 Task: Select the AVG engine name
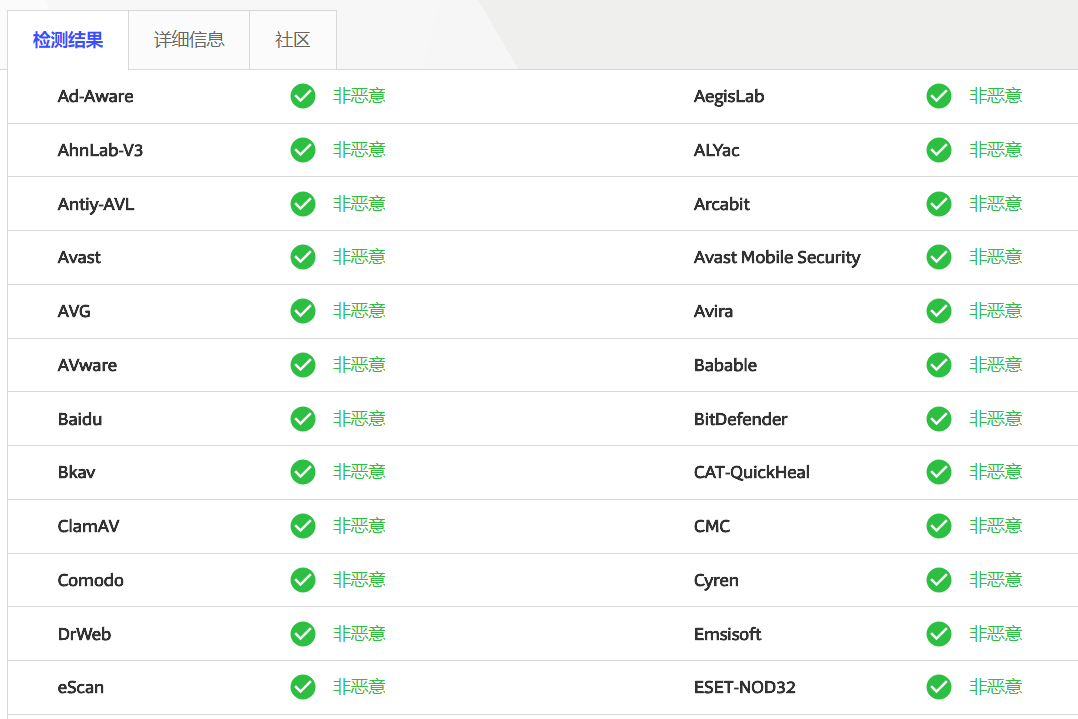pos(74,311)
